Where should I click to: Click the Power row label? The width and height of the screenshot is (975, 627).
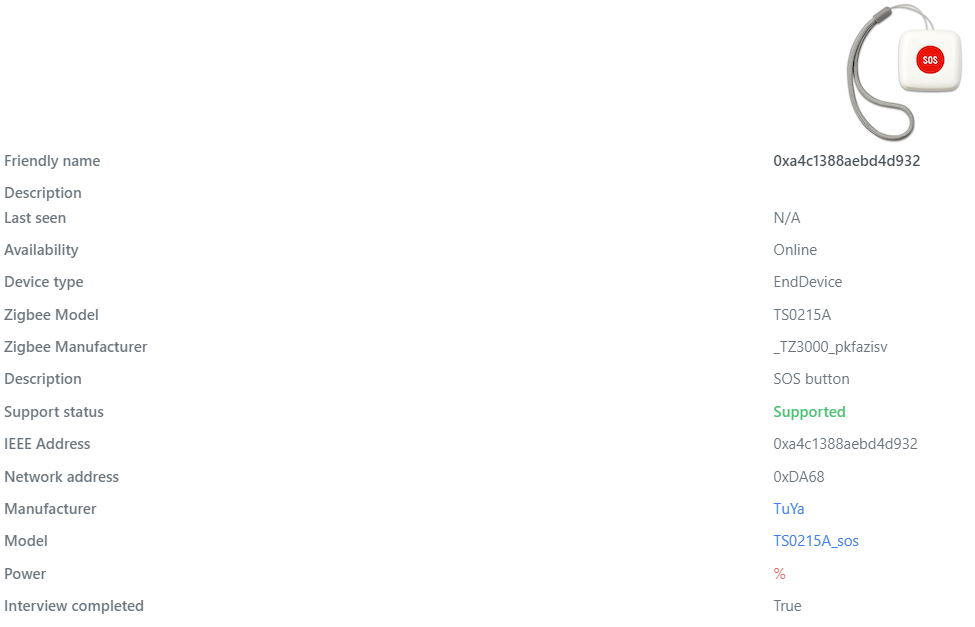click(x=24, y=573)
